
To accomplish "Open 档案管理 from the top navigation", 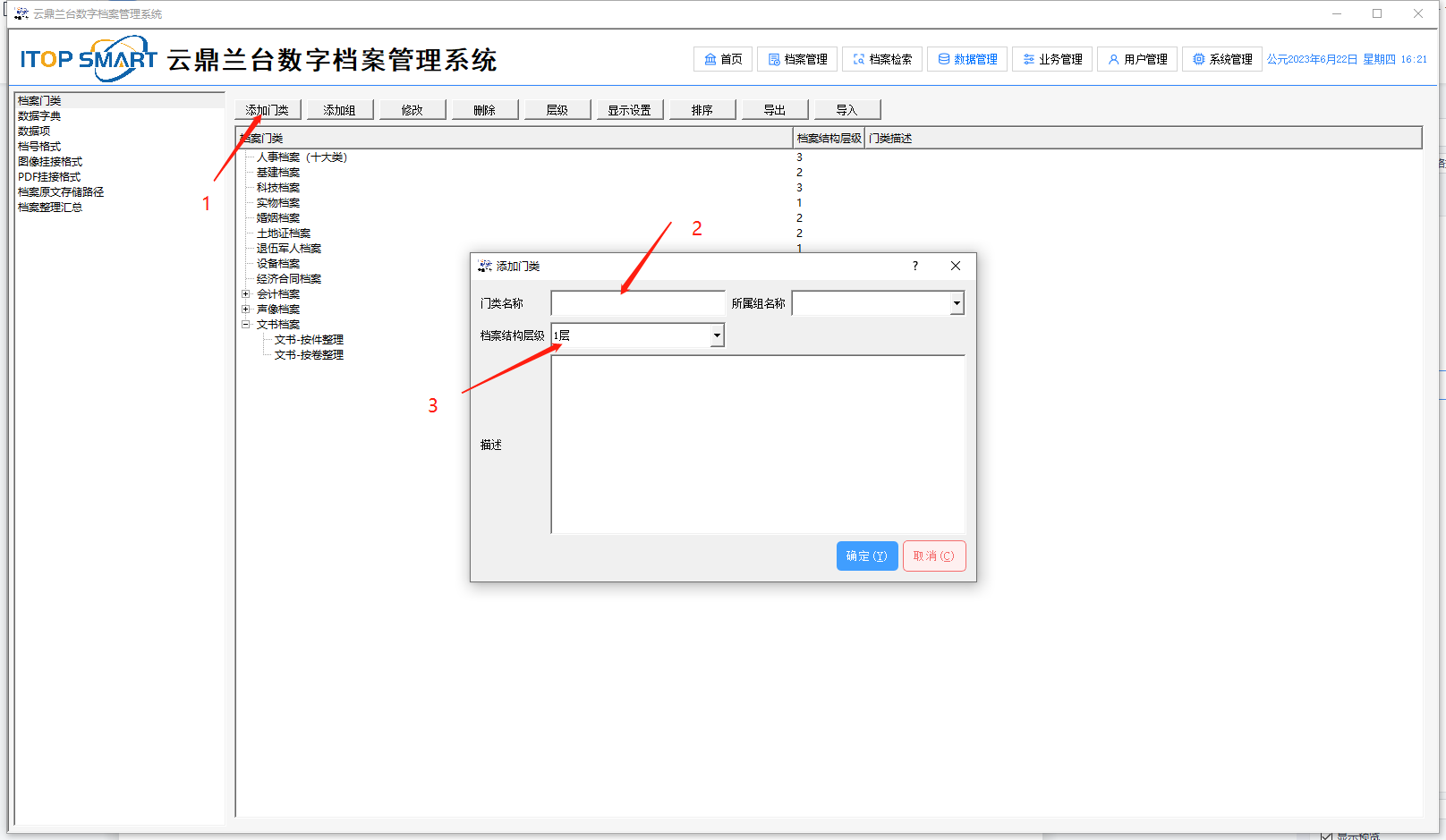I will pyautogui.click(x=798, y=59).
